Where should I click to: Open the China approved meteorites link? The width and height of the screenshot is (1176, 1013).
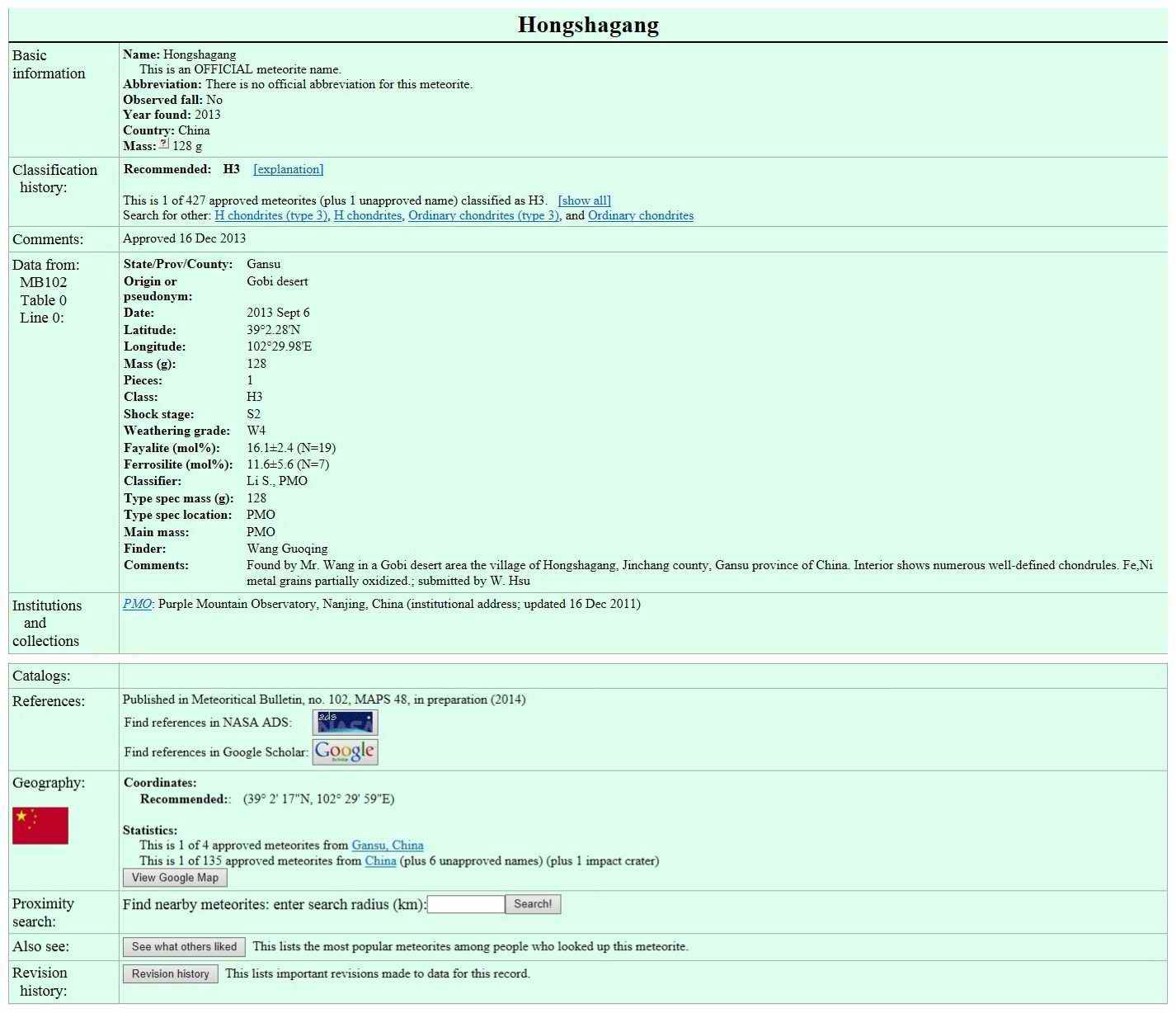(x=380, y=861)
